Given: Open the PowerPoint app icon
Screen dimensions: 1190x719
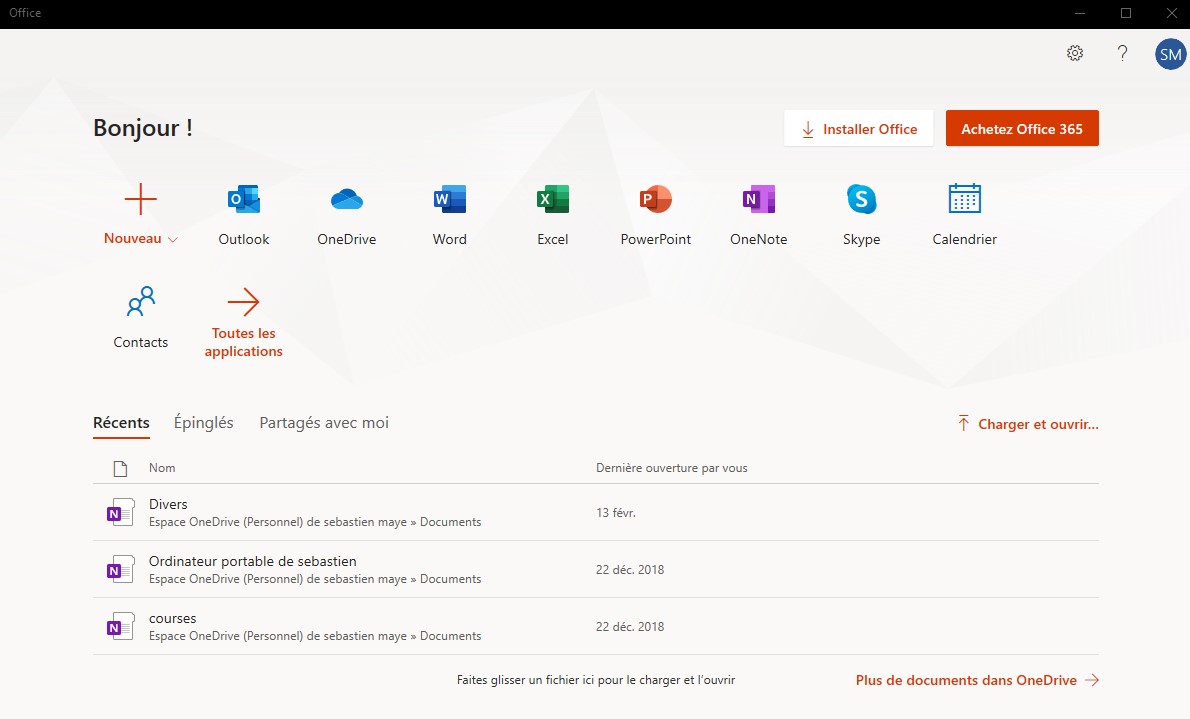Looking at the screenshot, I should [656, 199].
